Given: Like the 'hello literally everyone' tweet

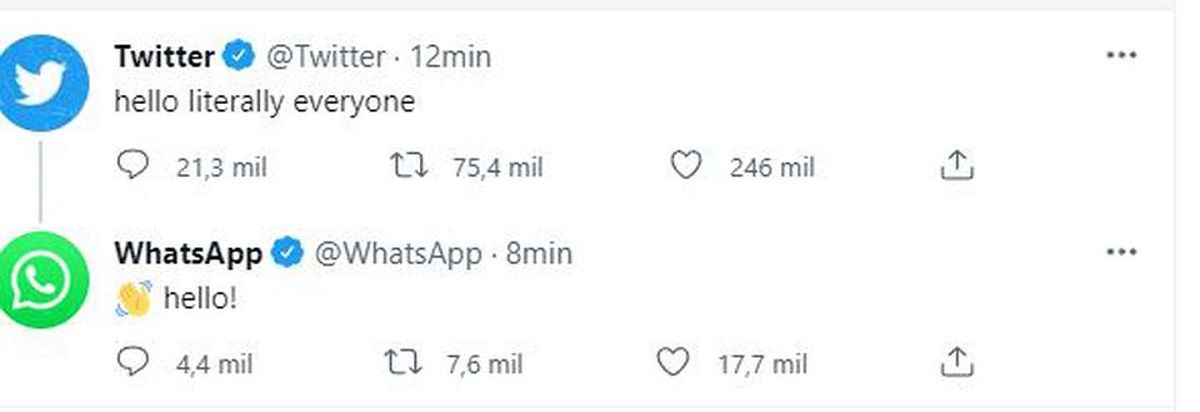Looking at the screenshot, I should coord(685,167).
